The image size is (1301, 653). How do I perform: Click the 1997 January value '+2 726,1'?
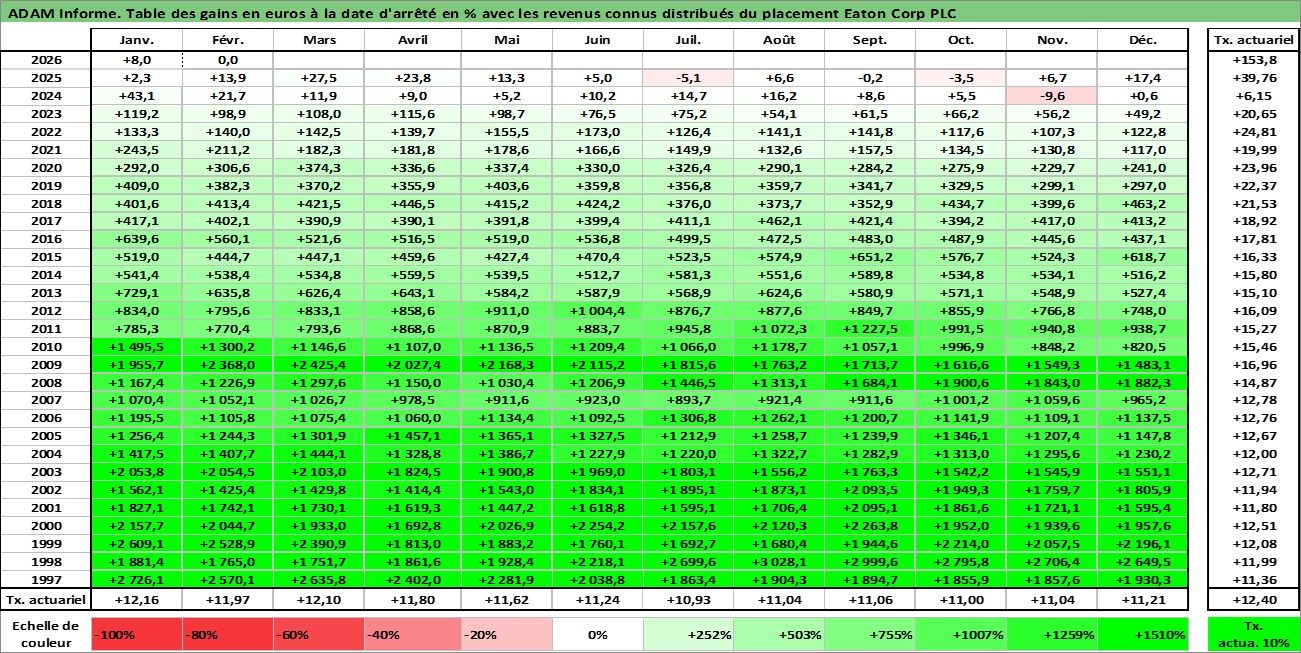[136, 580]
